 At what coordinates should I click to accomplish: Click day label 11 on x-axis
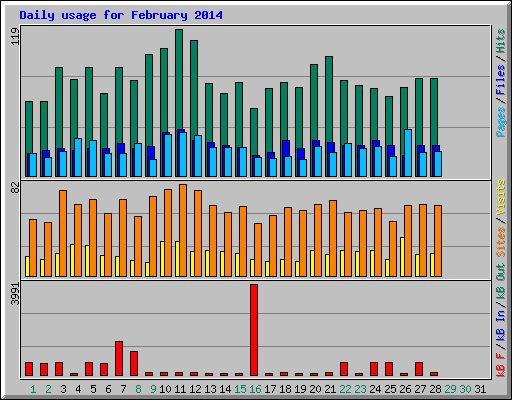pos(180,389)
